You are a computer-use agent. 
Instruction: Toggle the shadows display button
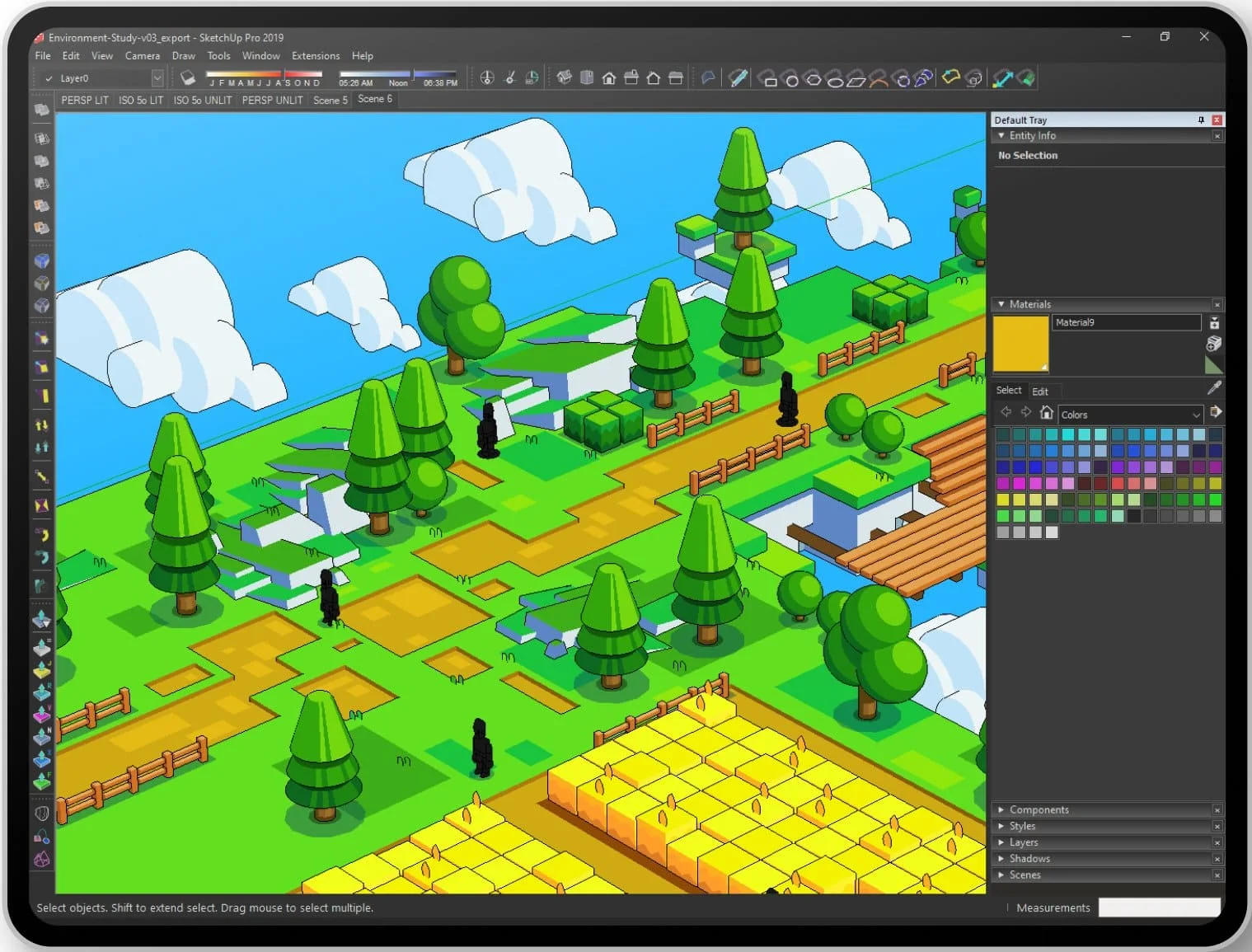[x=188, y=77]
